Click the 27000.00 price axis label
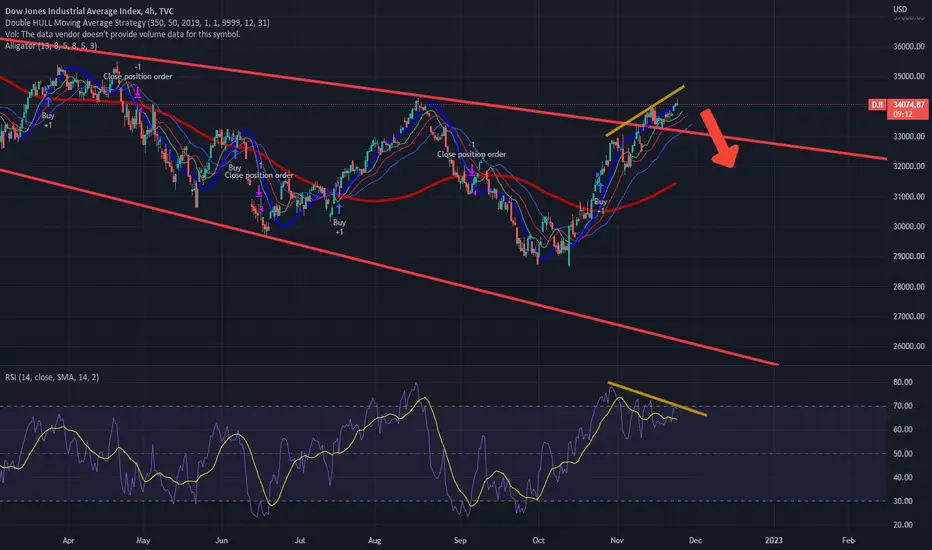 (x=909, y=316)
